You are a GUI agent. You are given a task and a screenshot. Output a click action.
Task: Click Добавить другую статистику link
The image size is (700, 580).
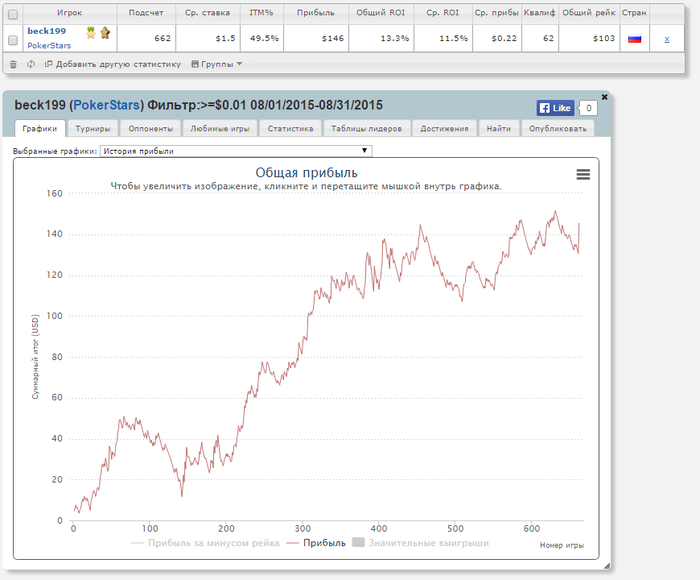click(x=113, y=64)
